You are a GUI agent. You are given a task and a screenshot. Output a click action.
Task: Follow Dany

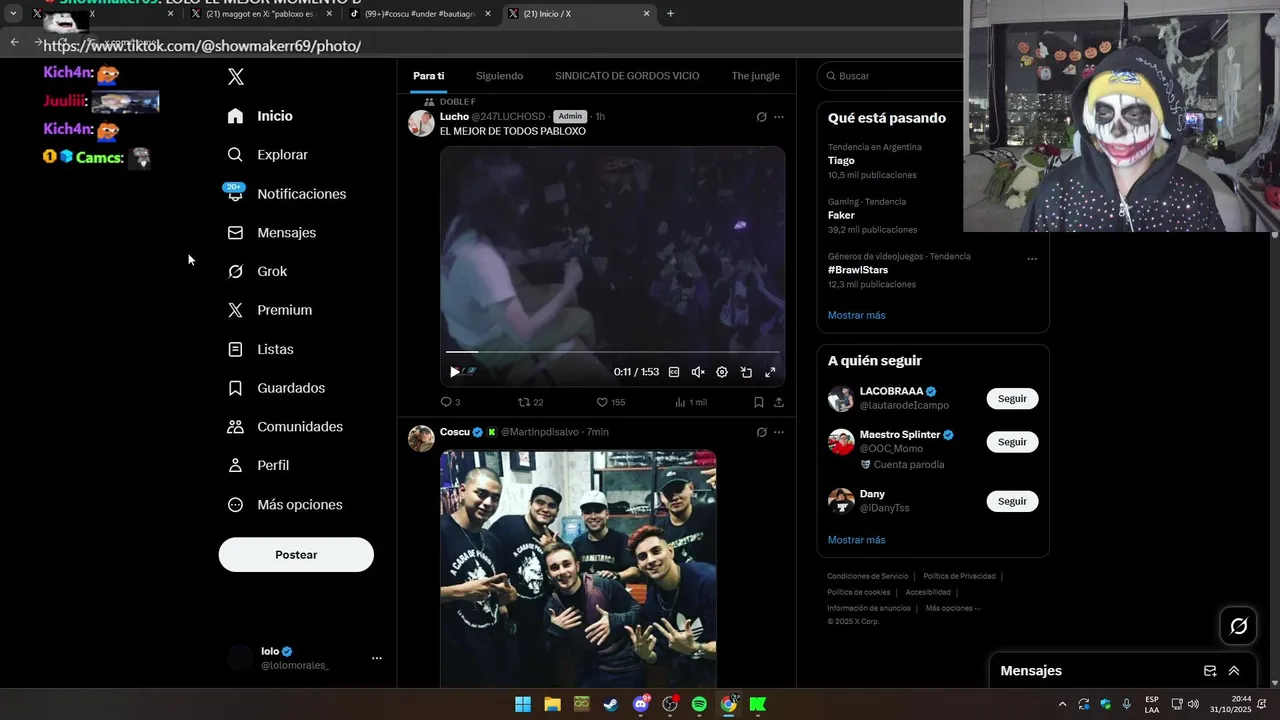click(x=1012, y=501)
